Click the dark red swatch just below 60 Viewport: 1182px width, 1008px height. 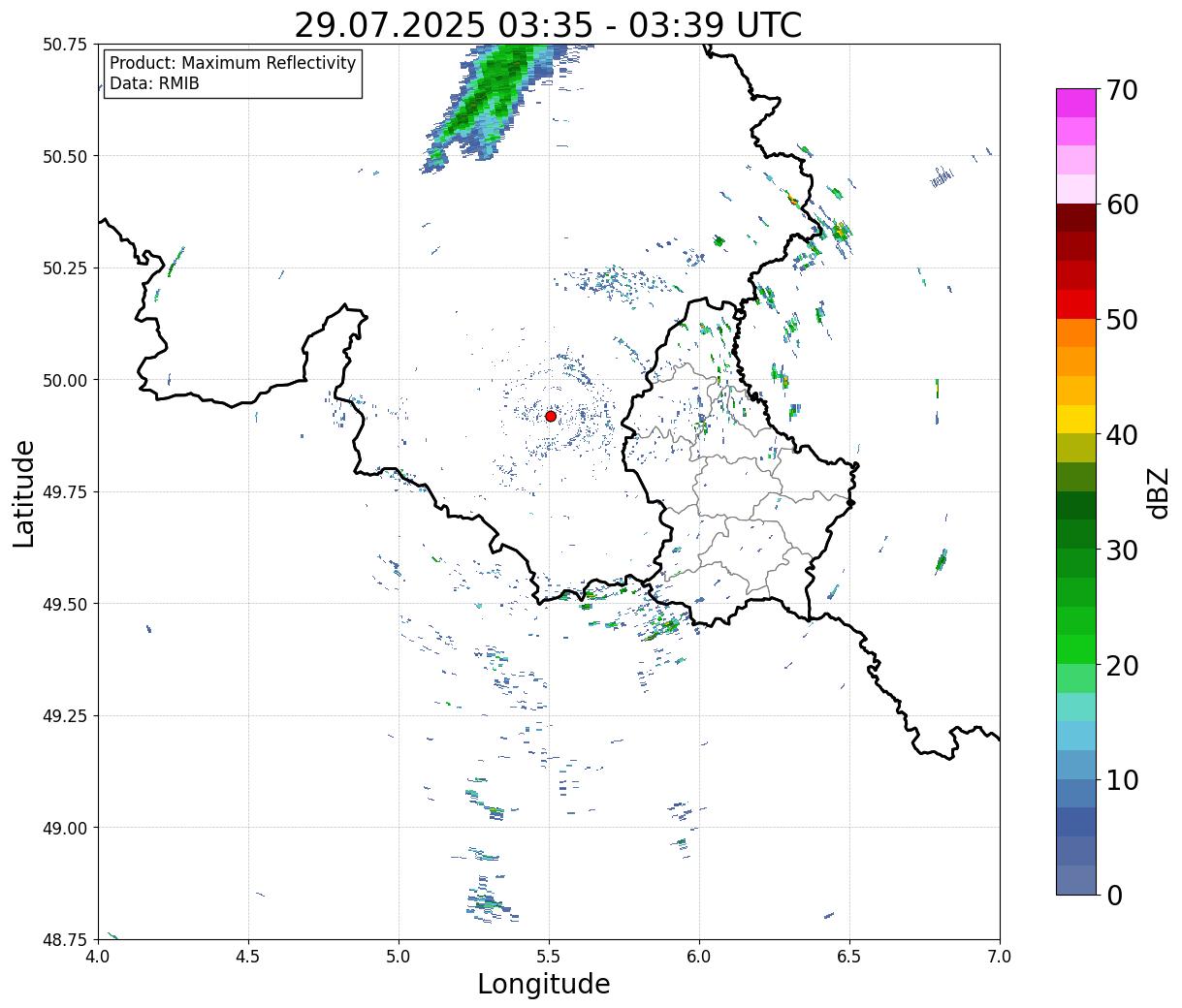(x=1076, y=218)
